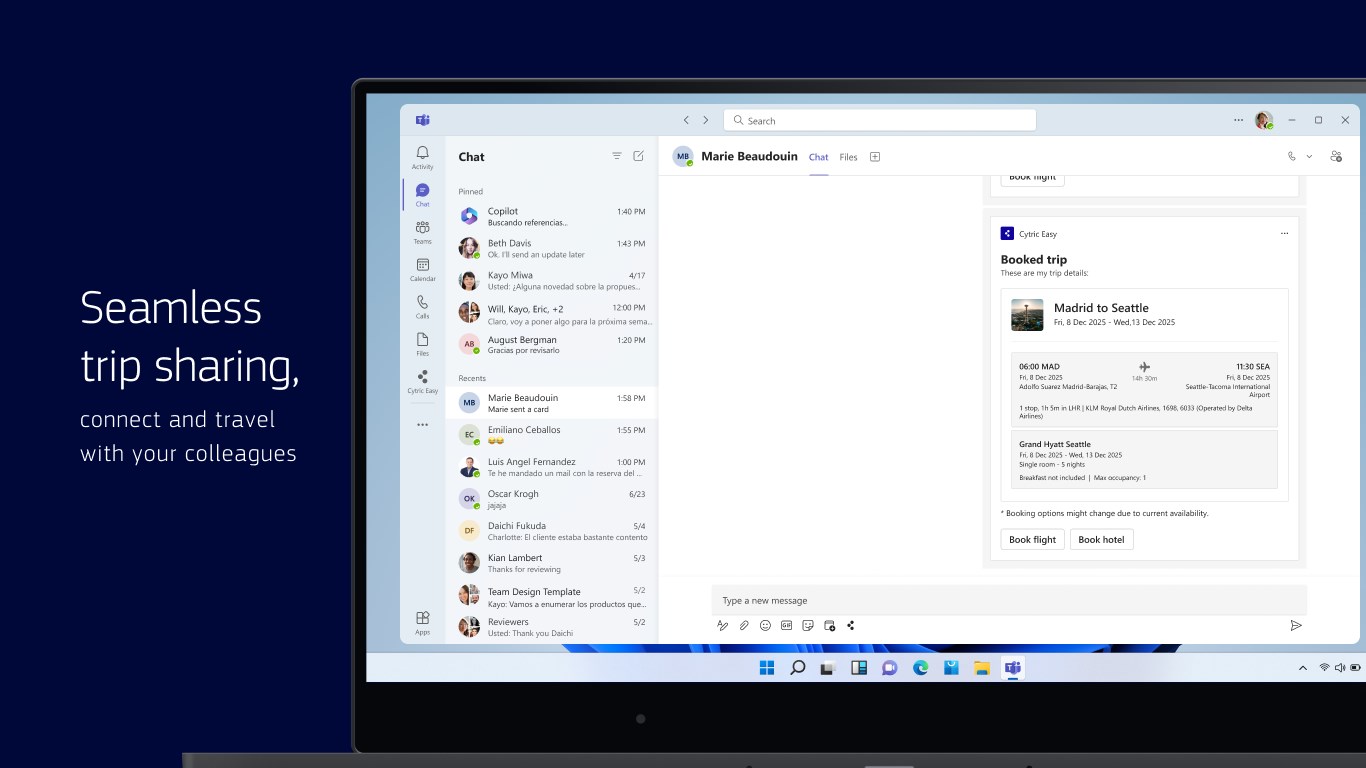The height and width of the screenshot is (768, 1366).
Task: Attach a file to the message
Action: [x=744, y=625]
